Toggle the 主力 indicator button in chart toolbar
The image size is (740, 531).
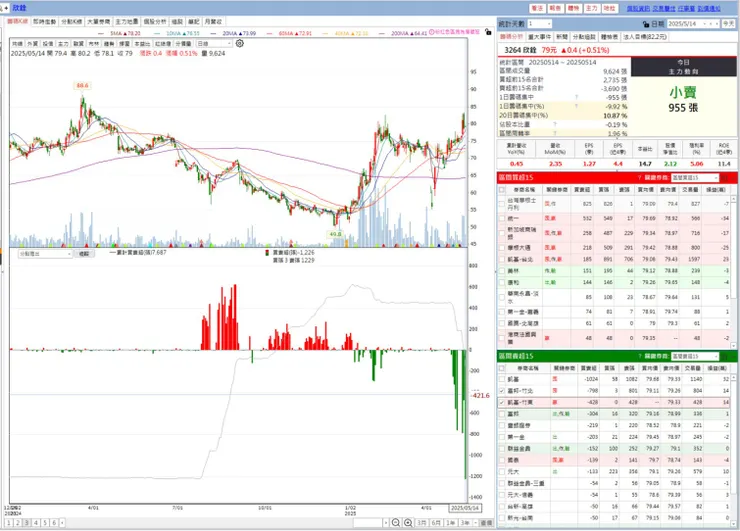pyautogui.click(x=63, y=43)
